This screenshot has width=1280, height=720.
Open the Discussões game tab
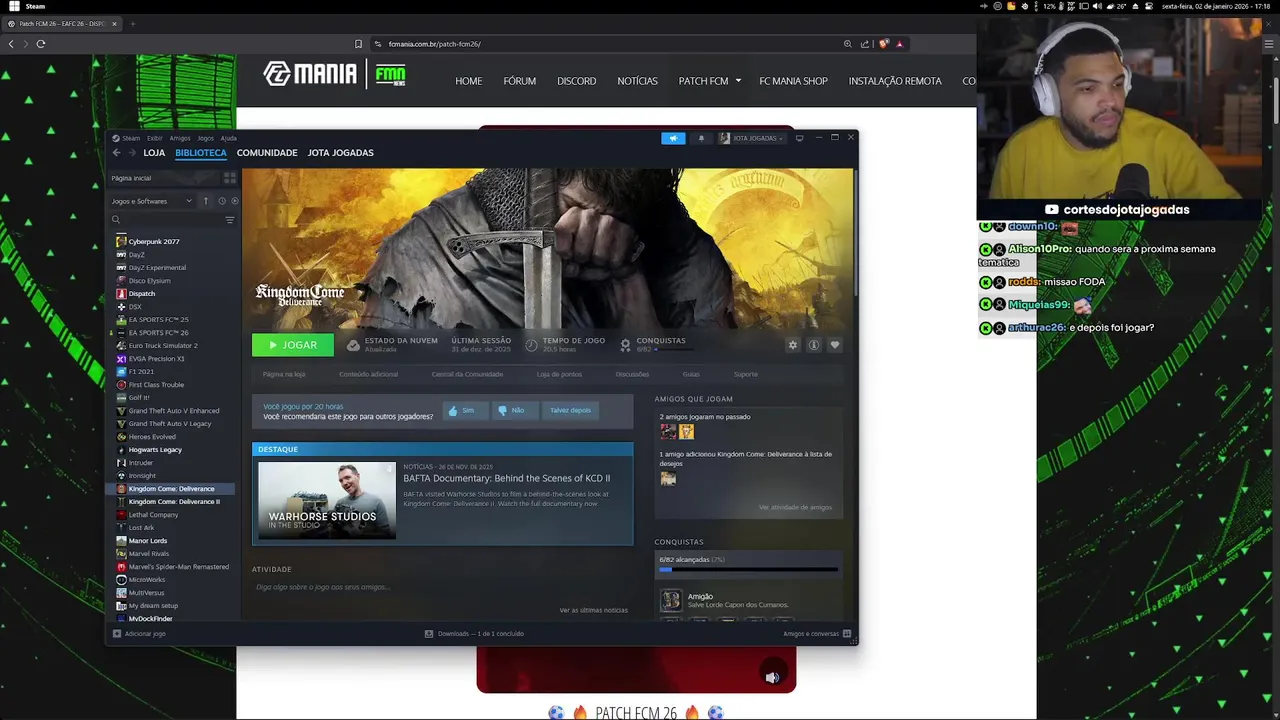[x=632, y=374]
